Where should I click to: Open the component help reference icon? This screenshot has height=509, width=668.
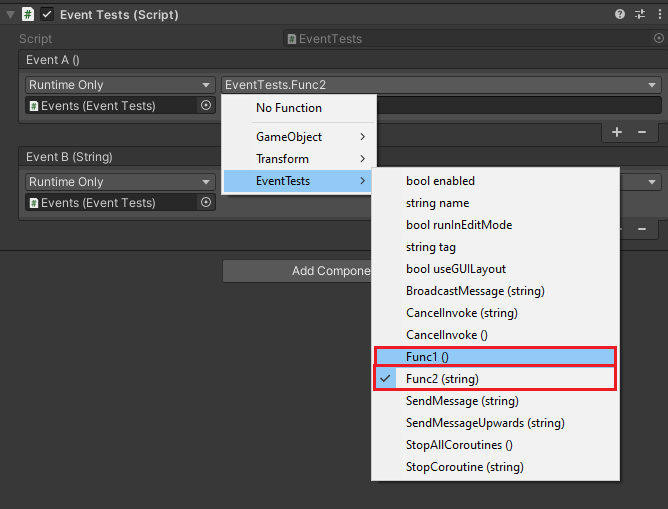[x=620, y=15]
